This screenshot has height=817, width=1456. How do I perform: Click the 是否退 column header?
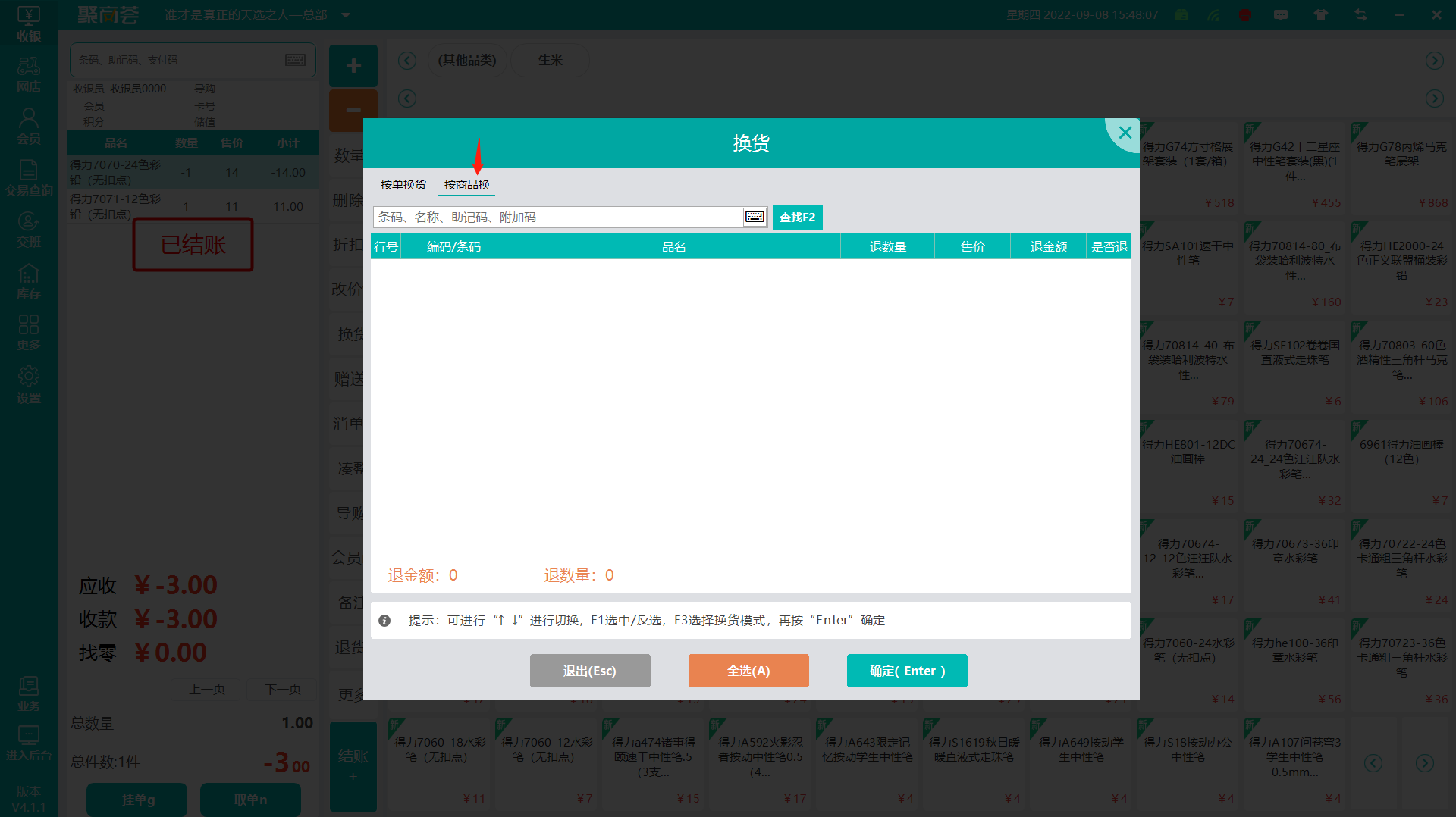(1109, 246)
